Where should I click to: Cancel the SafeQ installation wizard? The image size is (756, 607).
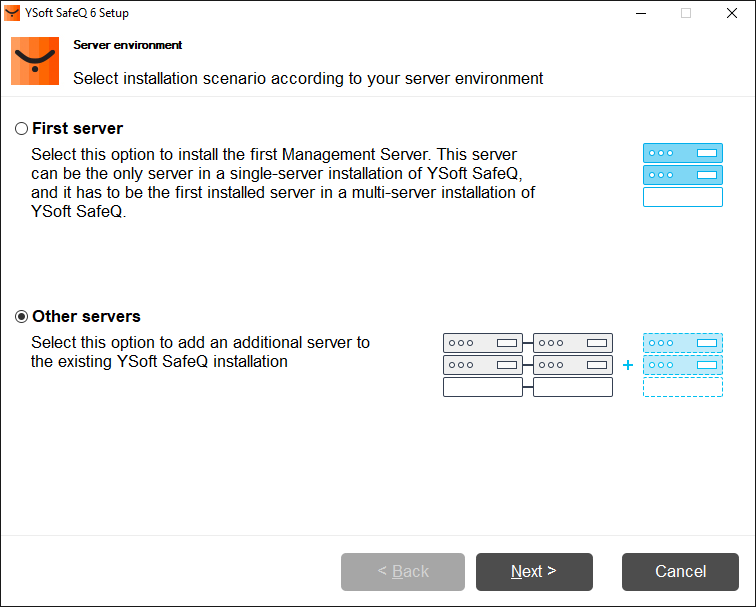pos(680,572)
